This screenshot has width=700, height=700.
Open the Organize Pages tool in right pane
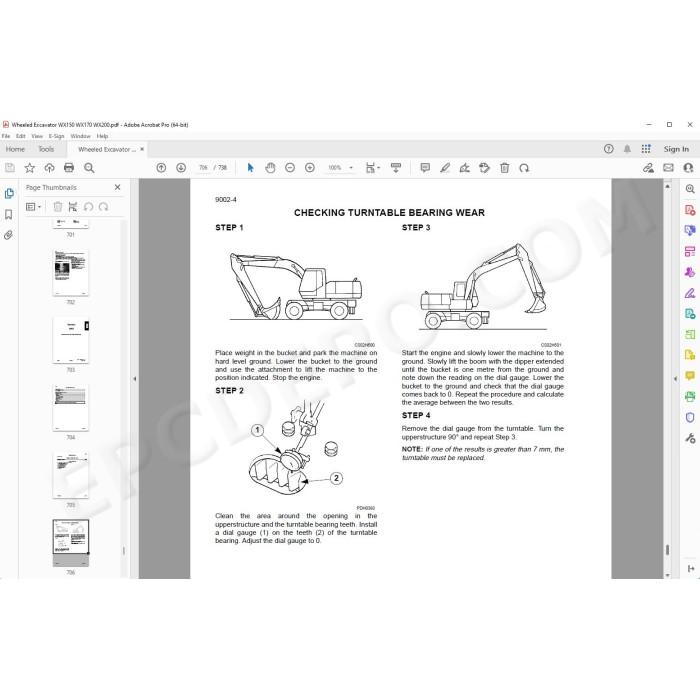point(690,334)
